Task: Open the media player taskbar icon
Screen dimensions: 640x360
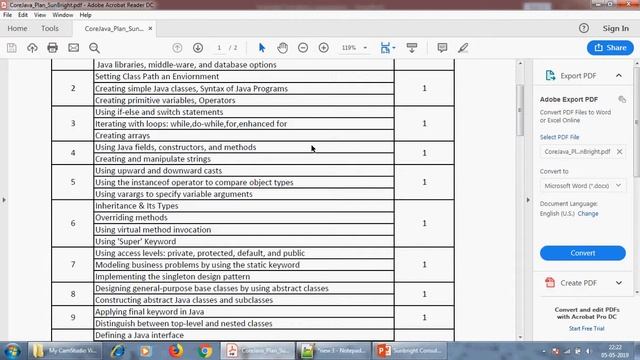Action: pos(145,351)
